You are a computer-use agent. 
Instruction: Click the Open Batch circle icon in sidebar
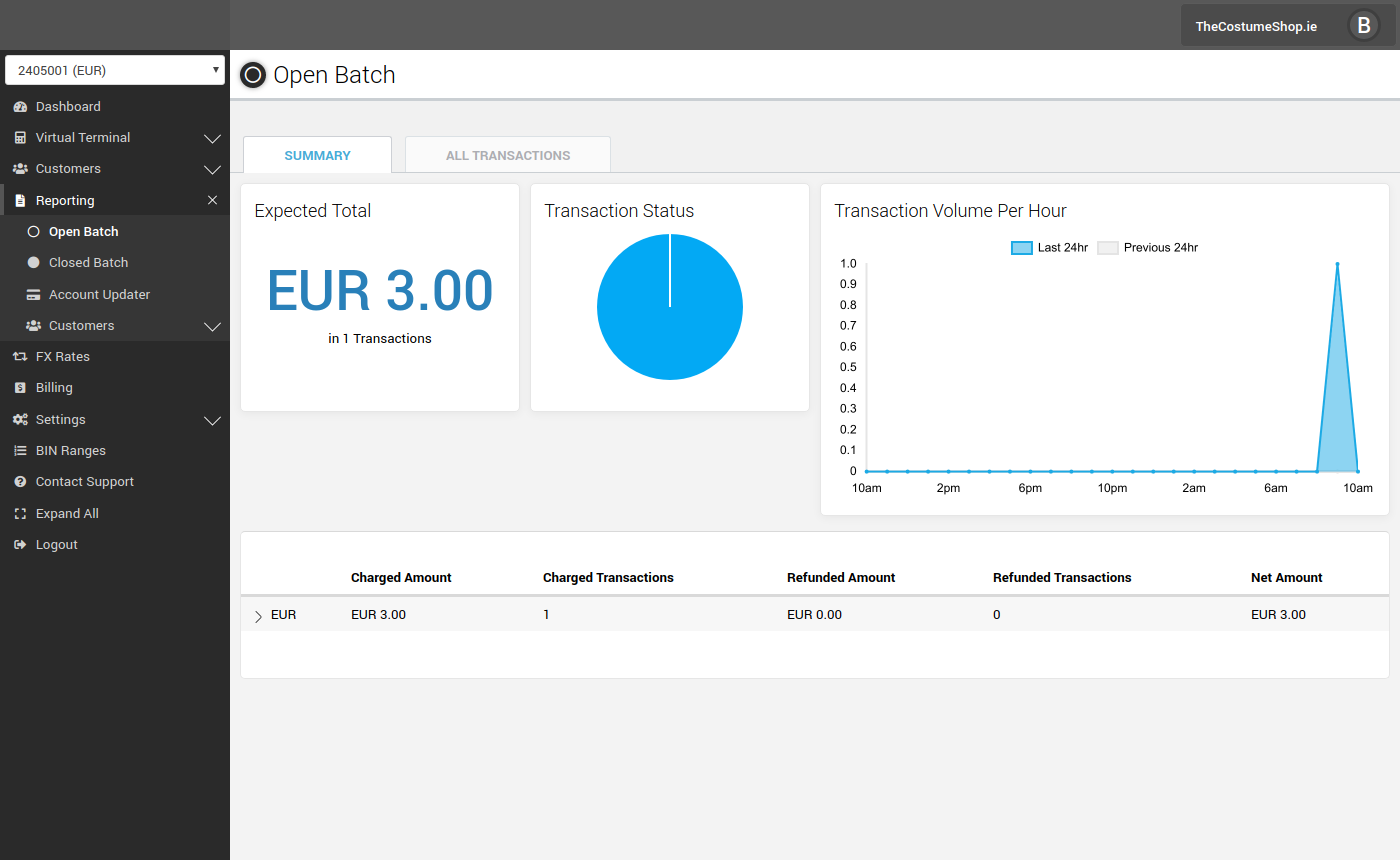coord(33,232)
